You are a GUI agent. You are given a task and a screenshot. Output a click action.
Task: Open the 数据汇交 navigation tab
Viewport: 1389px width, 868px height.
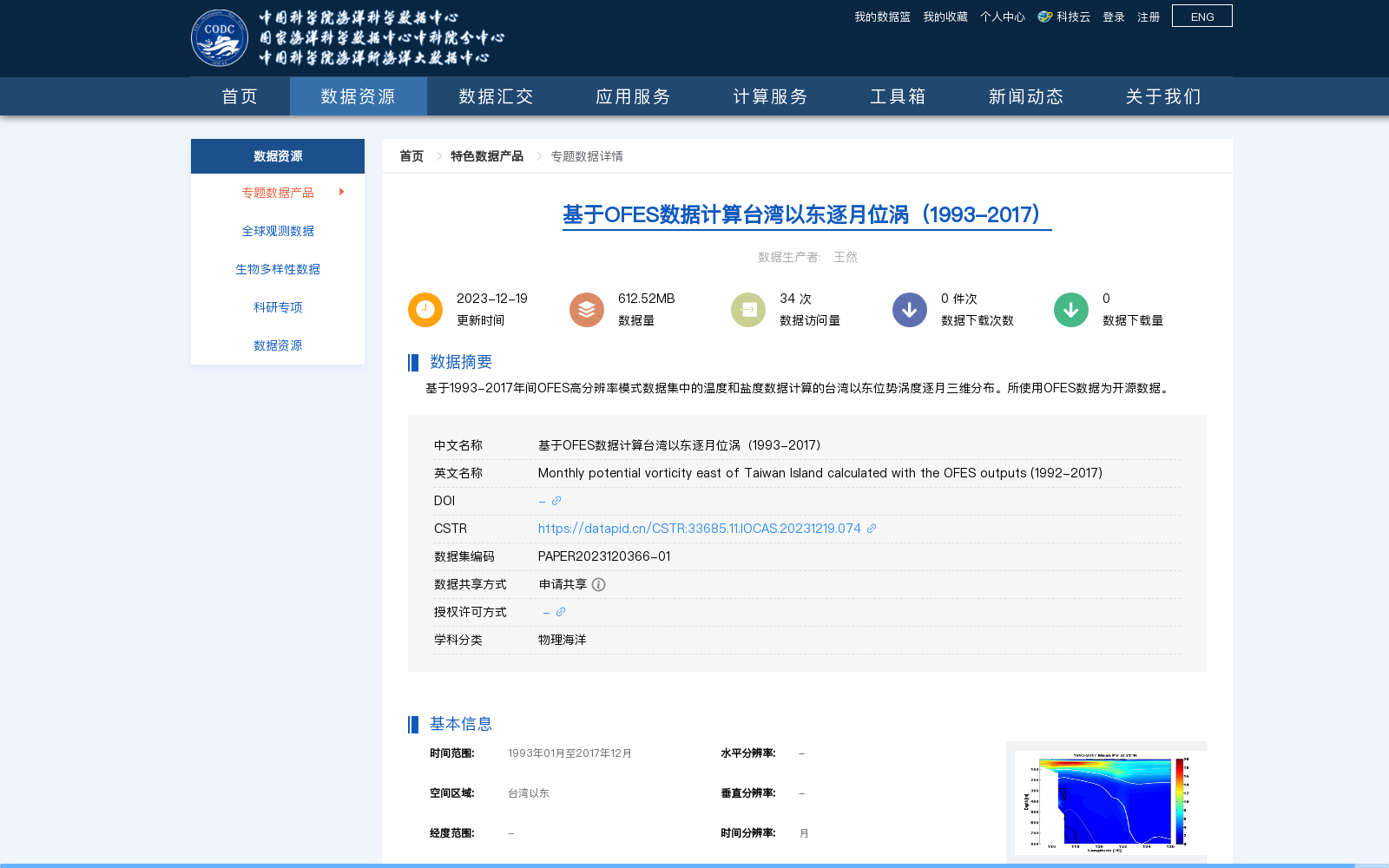[496, 96]
